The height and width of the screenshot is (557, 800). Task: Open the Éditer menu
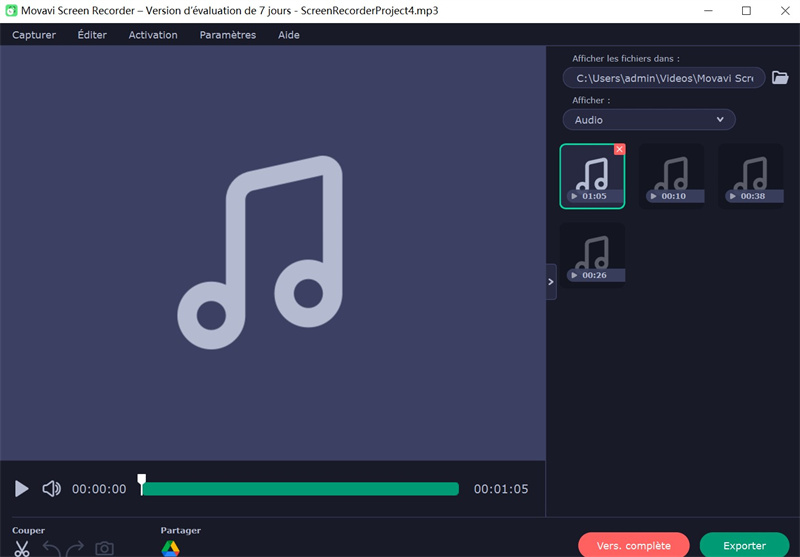pos(92,35)
